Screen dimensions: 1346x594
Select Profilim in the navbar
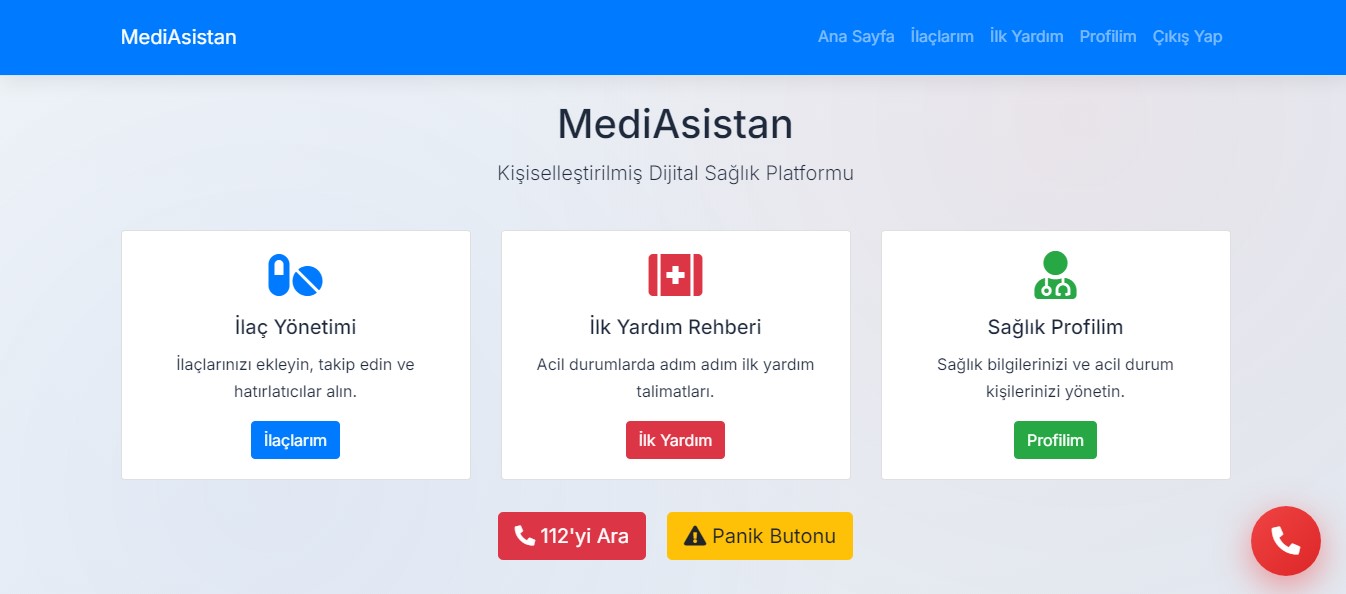[x=1108, y=37]
